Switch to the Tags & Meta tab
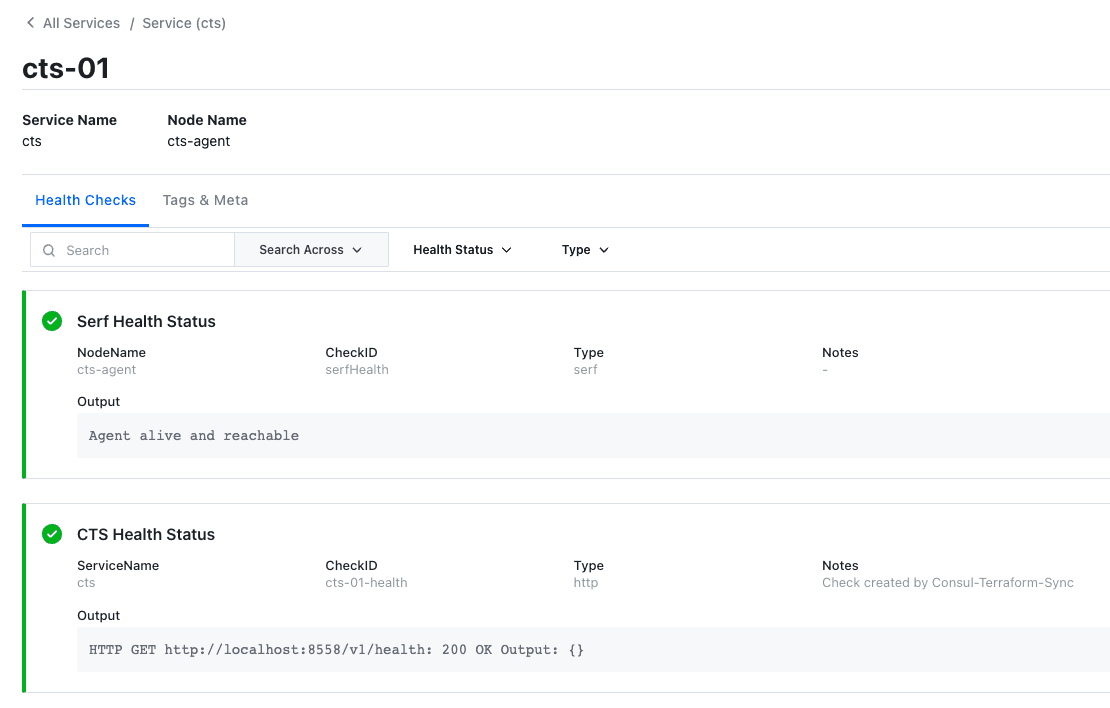This screenshot has height=708, width=1110. click(205, 200)
